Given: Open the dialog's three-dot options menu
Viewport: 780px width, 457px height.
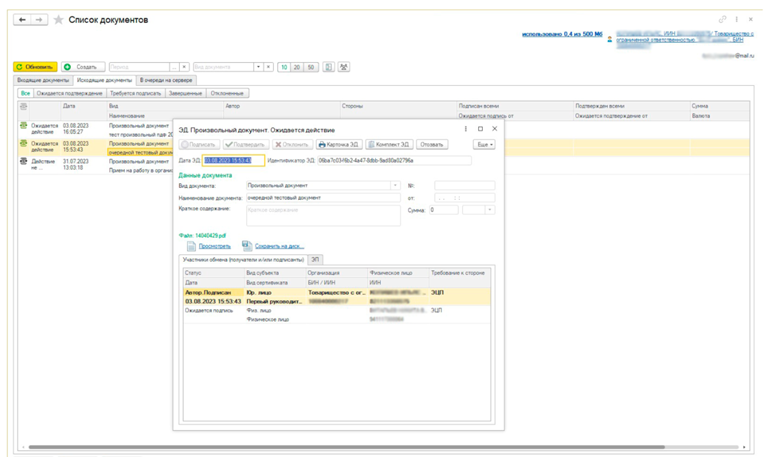Looking at the screenshot, I should click(465, 129).
